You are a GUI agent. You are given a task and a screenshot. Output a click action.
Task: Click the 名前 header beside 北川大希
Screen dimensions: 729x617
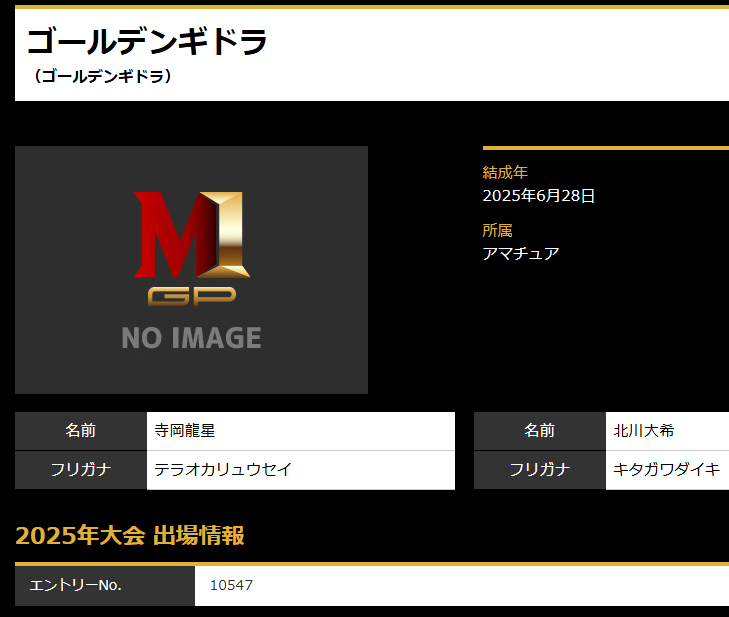pos(540,431)
